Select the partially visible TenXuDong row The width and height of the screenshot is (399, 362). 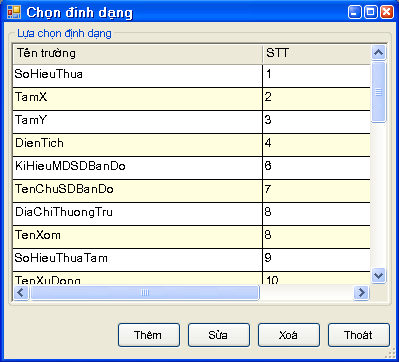[192, 278]
